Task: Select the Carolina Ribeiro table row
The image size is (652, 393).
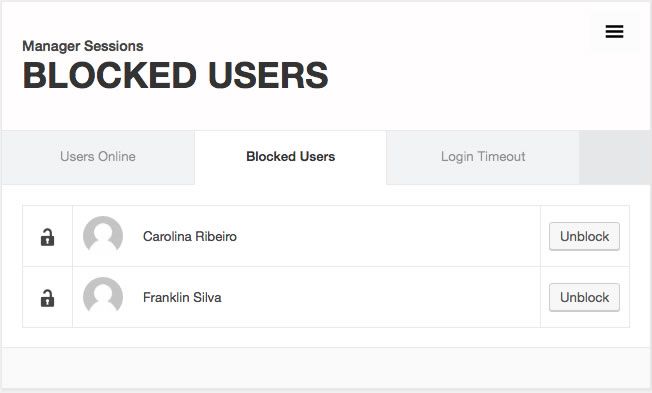Action: click(326, 236)
